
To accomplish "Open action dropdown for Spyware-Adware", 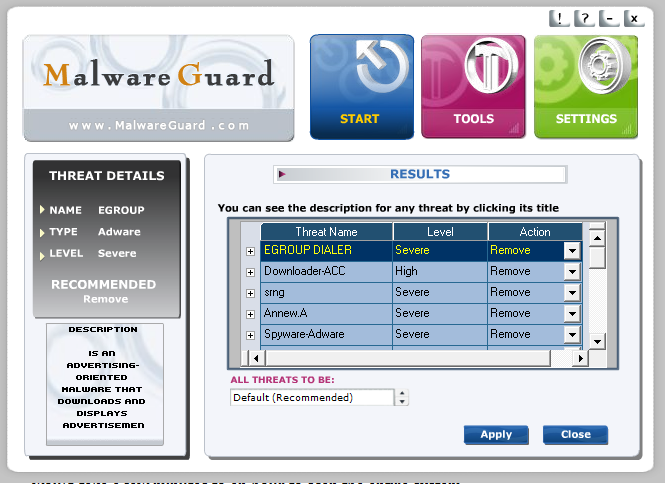I will pos(572,334).
